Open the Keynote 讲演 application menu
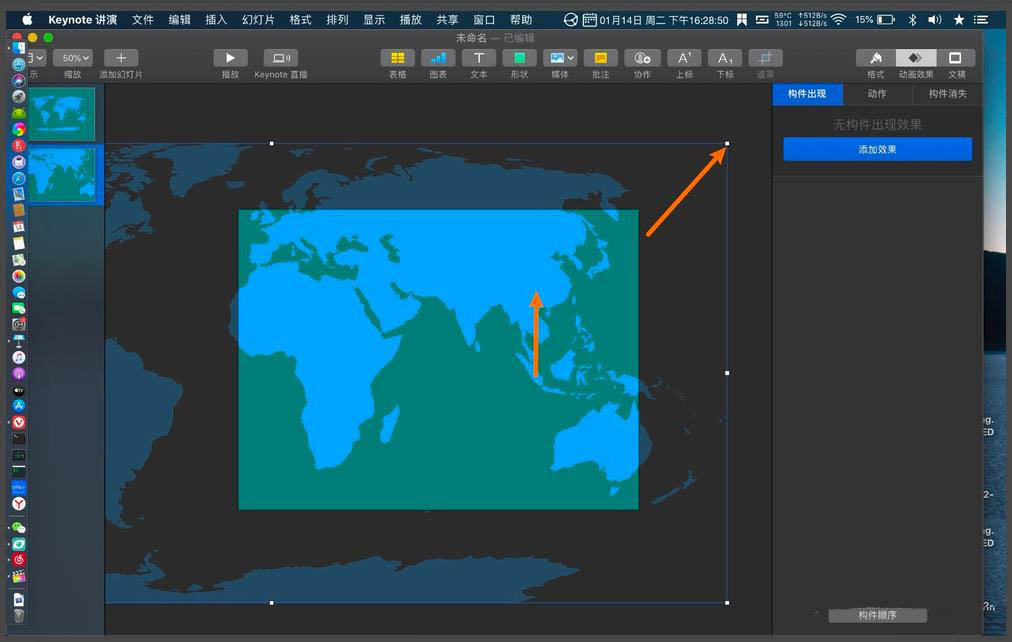Screen dimensions: 1012x642 point(83,20)
